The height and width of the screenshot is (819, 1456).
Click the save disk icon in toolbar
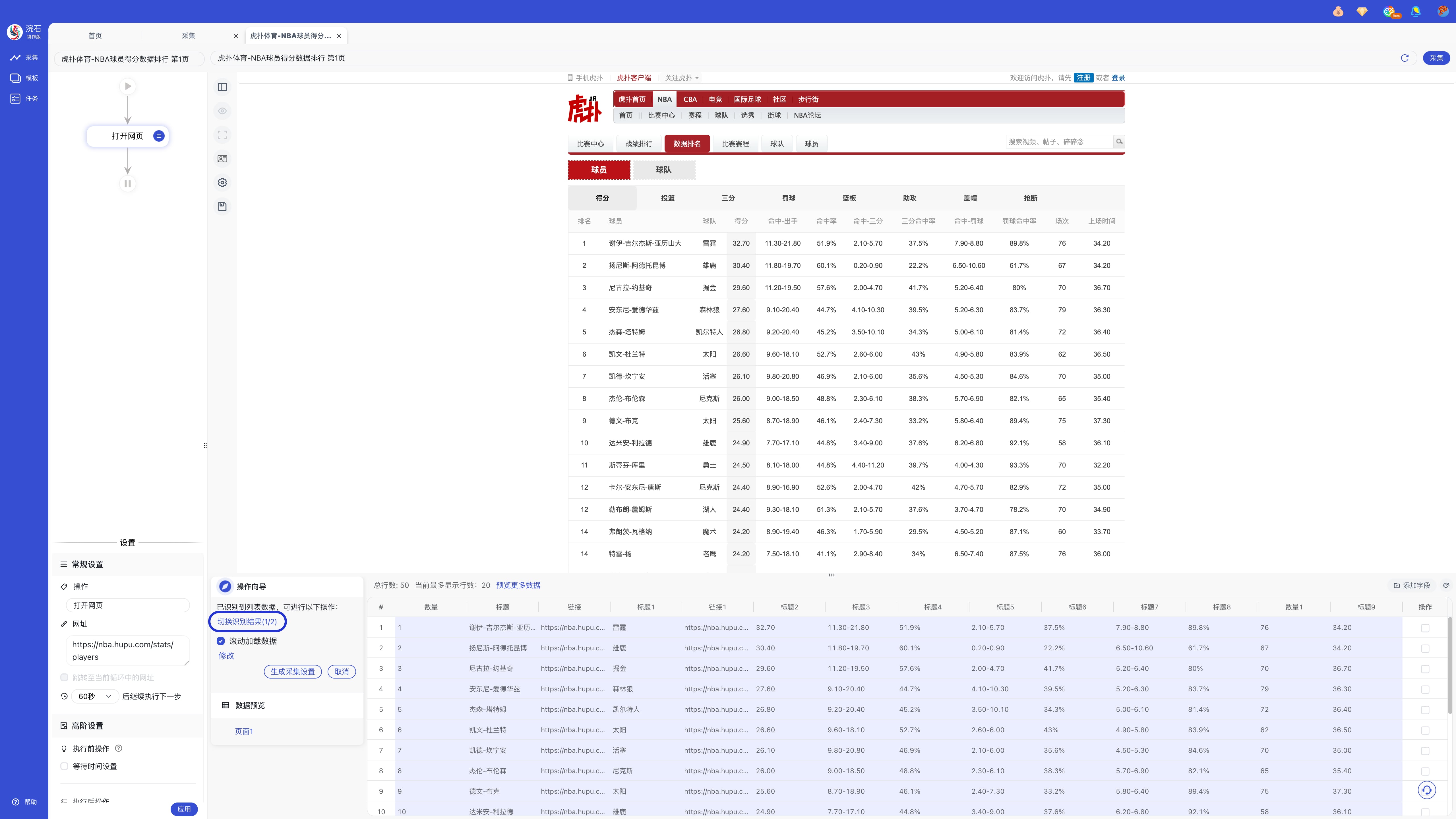222,206
